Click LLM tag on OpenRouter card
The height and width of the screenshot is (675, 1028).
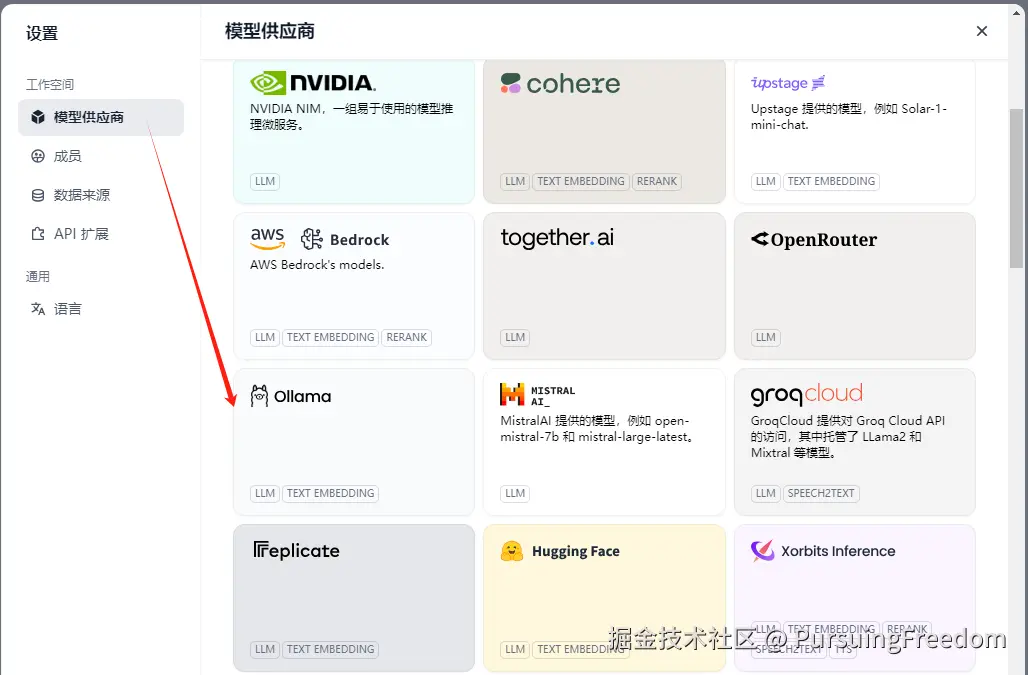click(x=765, y=338)
